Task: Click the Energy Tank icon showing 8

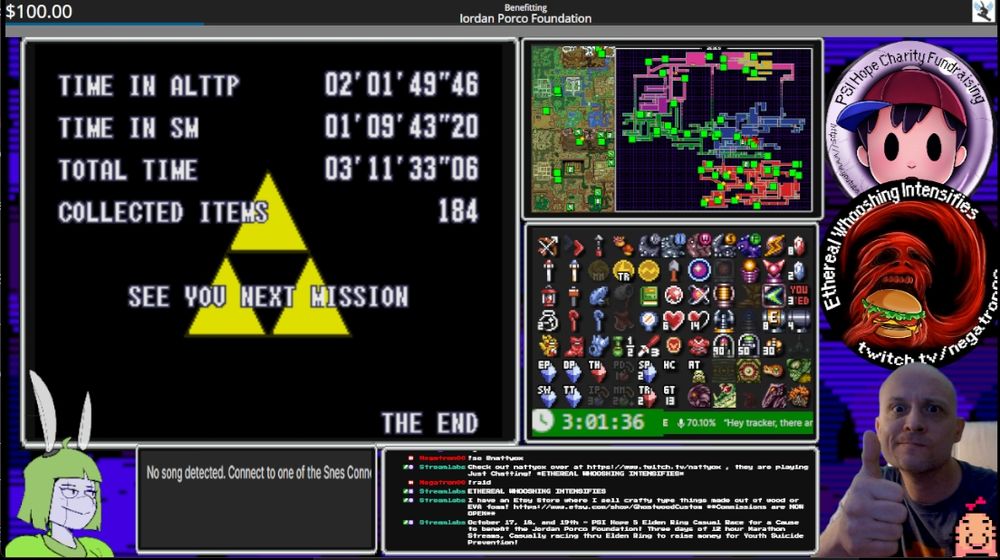Action: [x=774, y=321]
